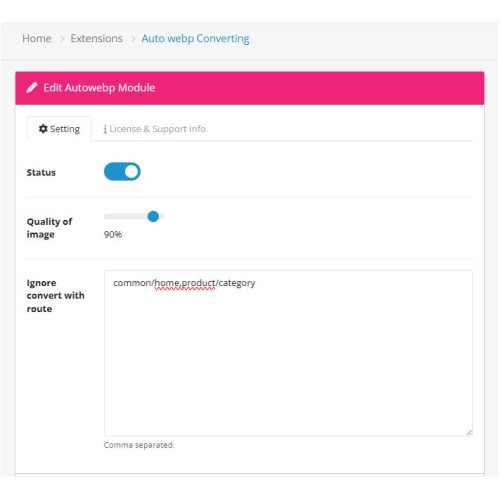
Task: Go to Home breadcrumb
Action: pyautogui.click(x=37, y=38)
